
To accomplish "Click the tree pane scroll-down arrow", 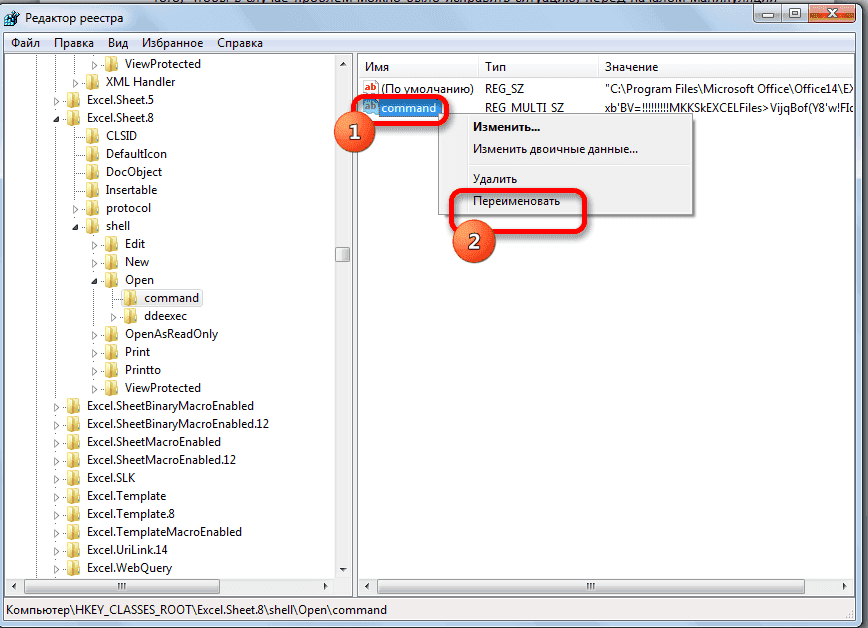I will tap(343, 569).
